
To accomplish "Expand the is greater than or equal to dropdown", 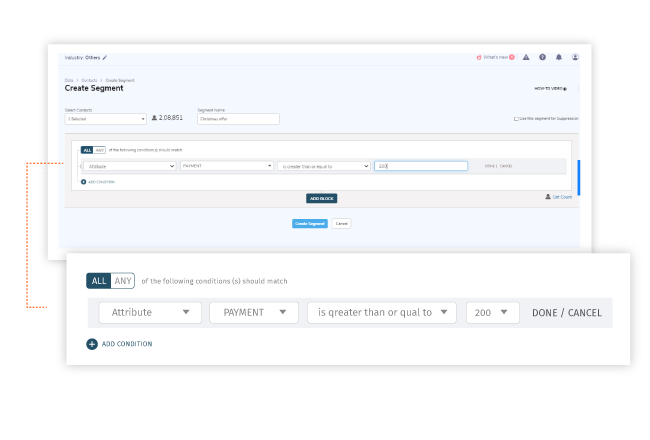I will pyautogui.click(x=324, y=166).
